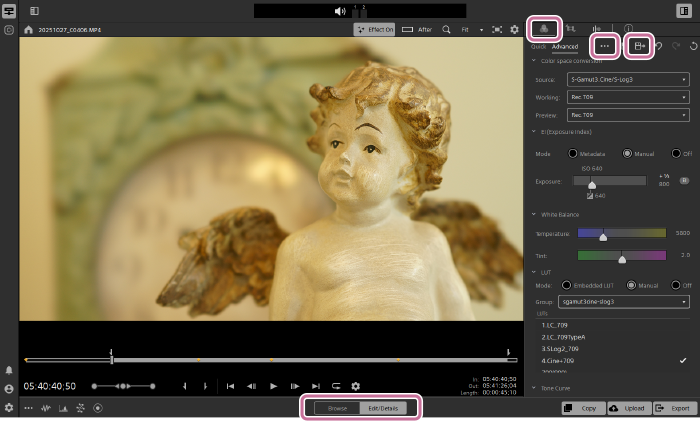Open the crop and transform tab icon
The height and width of the screenshot is (423, 700).
pyautogui.click(x=571, y=29)
